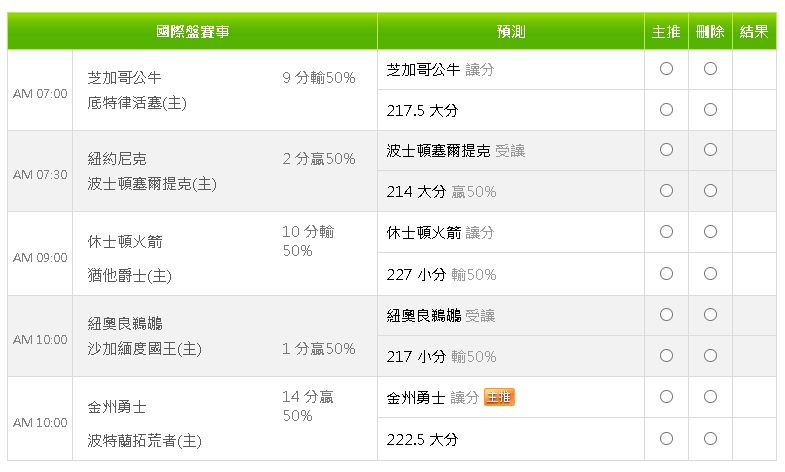Click the 結果 column header
785x472 pixels.
click(754, 32)
